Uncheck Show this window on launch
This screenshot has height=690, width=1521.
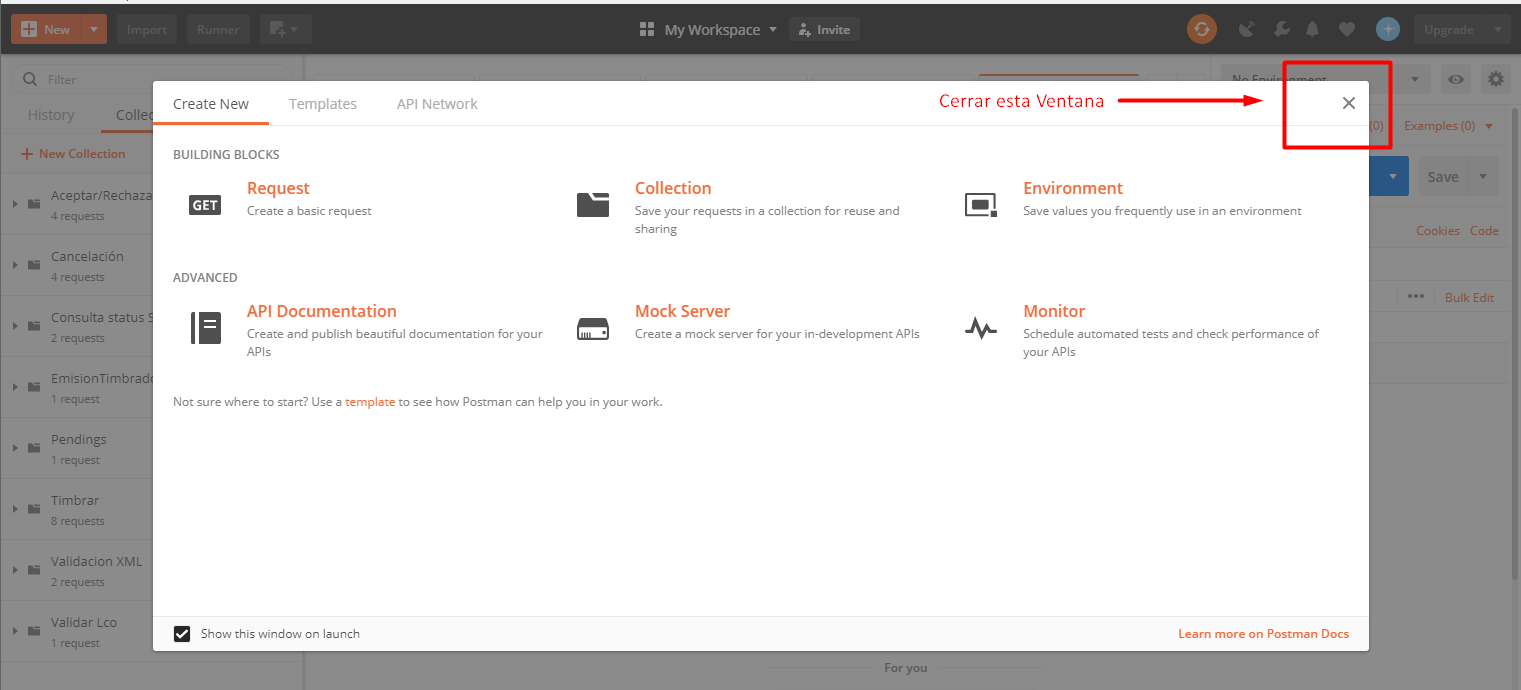(x=182, y=634)
